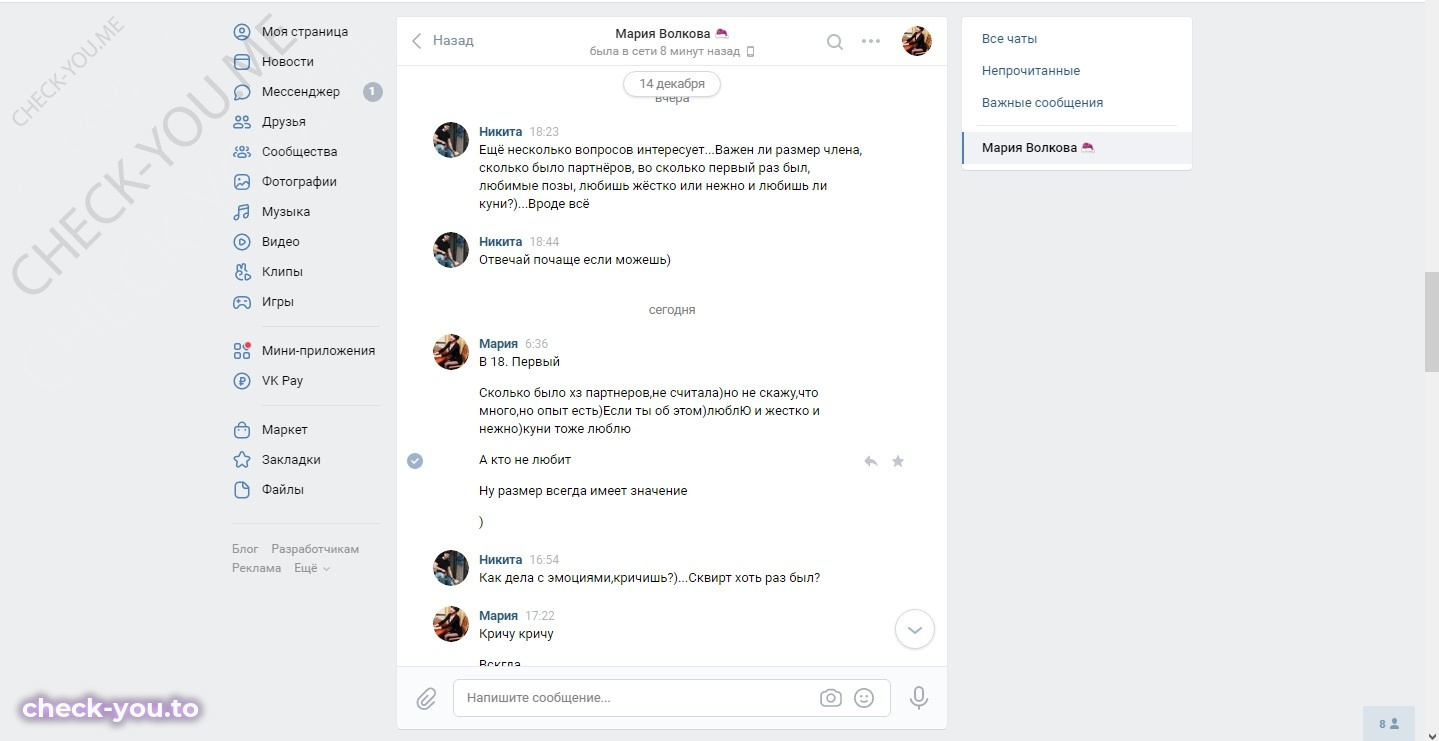
Task: Open the emoji picker
Action: [864, 698]
